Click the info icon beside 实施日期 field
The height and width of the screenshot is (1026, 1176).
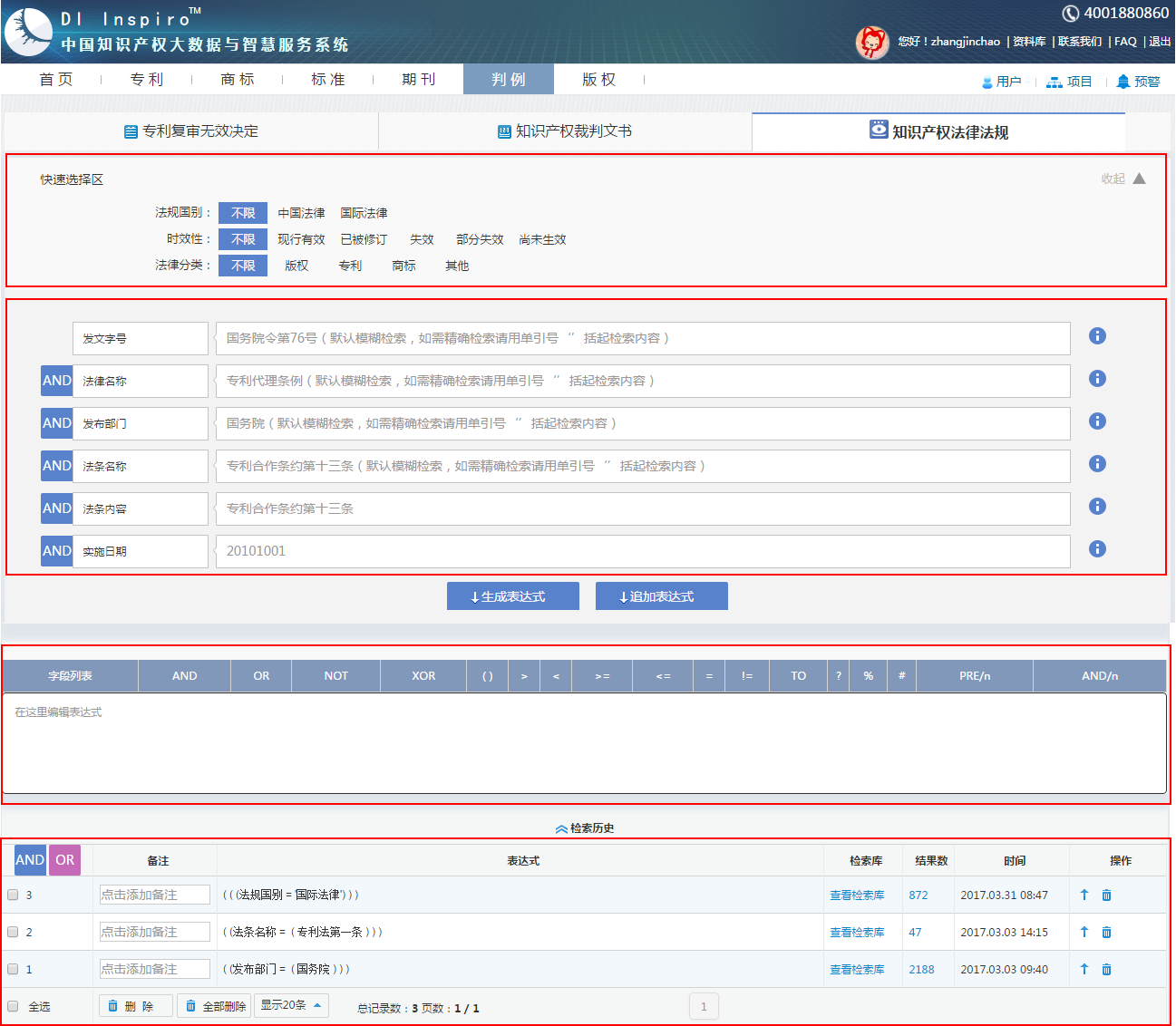[1097, 549]
